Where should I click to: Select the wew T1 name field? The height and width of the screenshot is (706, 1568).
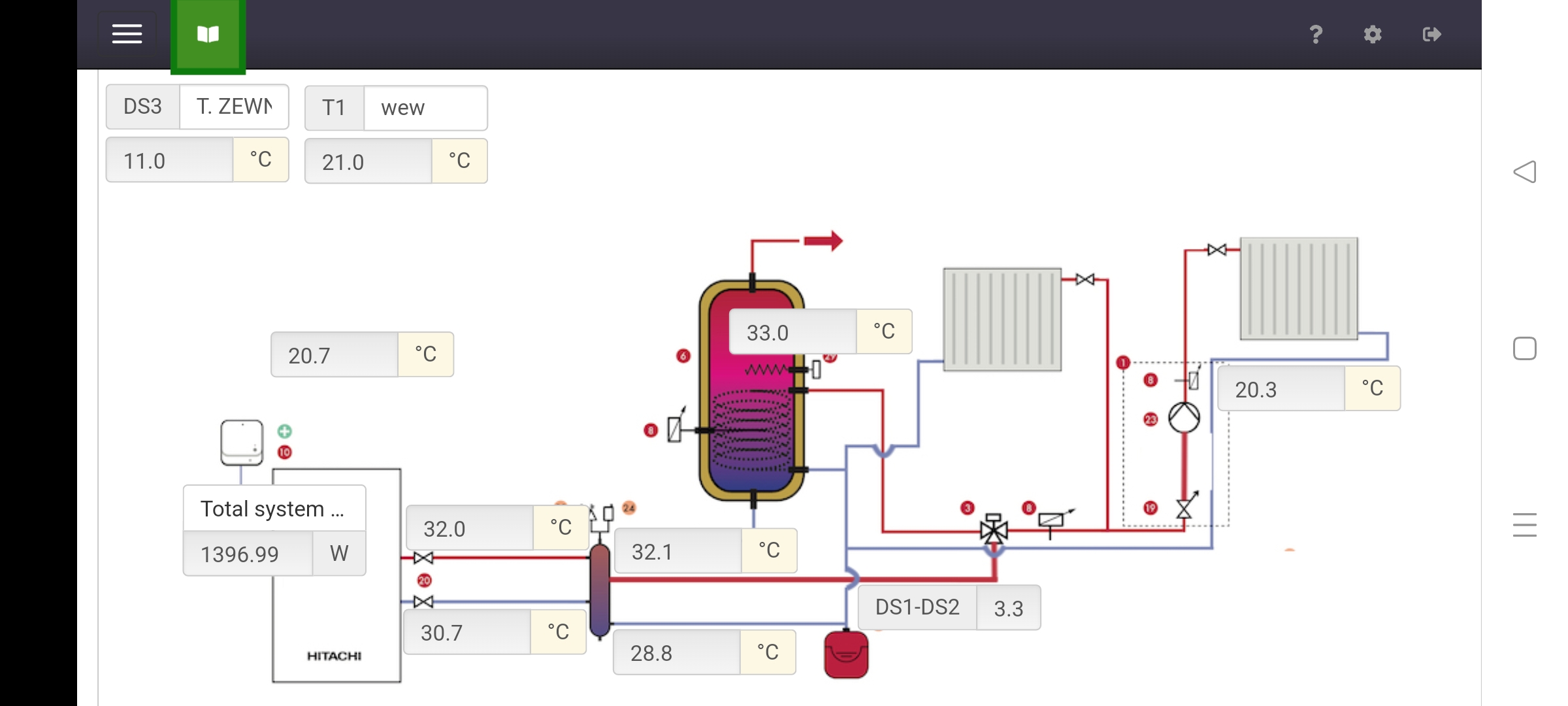tap(425, 108)
